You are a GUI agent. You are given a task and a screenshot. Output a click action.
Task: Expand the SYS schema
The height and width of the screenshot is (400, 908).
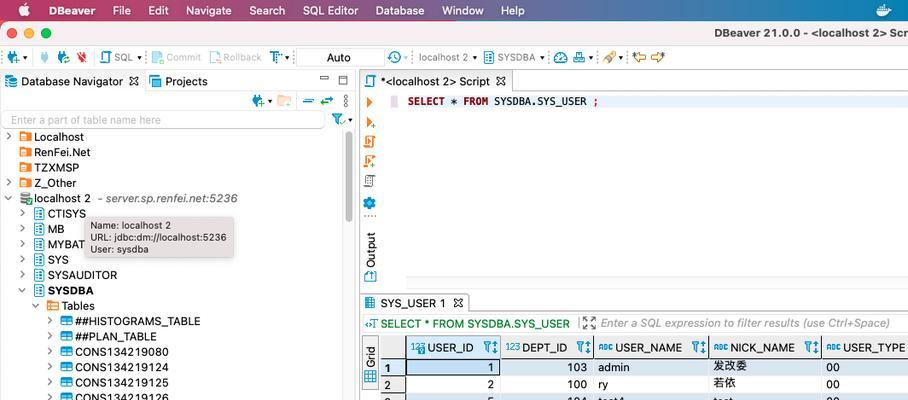click(x=23, y=259)
